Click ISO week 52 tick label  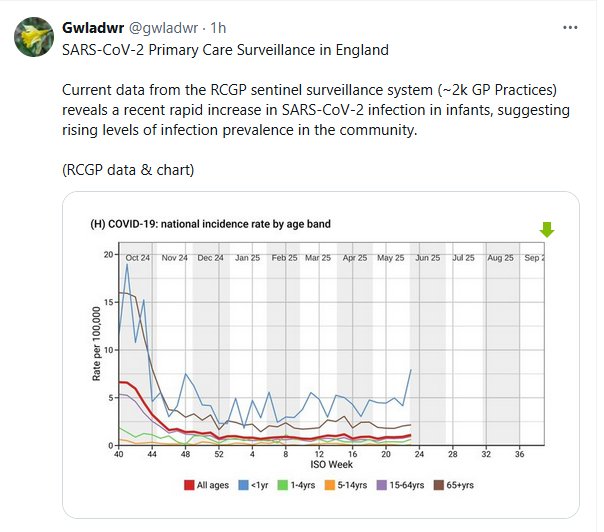click(x=219, y=453)
